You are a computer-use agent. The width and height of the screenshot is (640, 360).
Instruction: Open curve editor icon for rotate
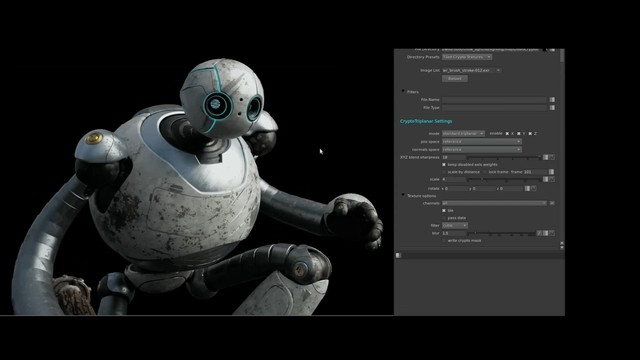[534, 189]
